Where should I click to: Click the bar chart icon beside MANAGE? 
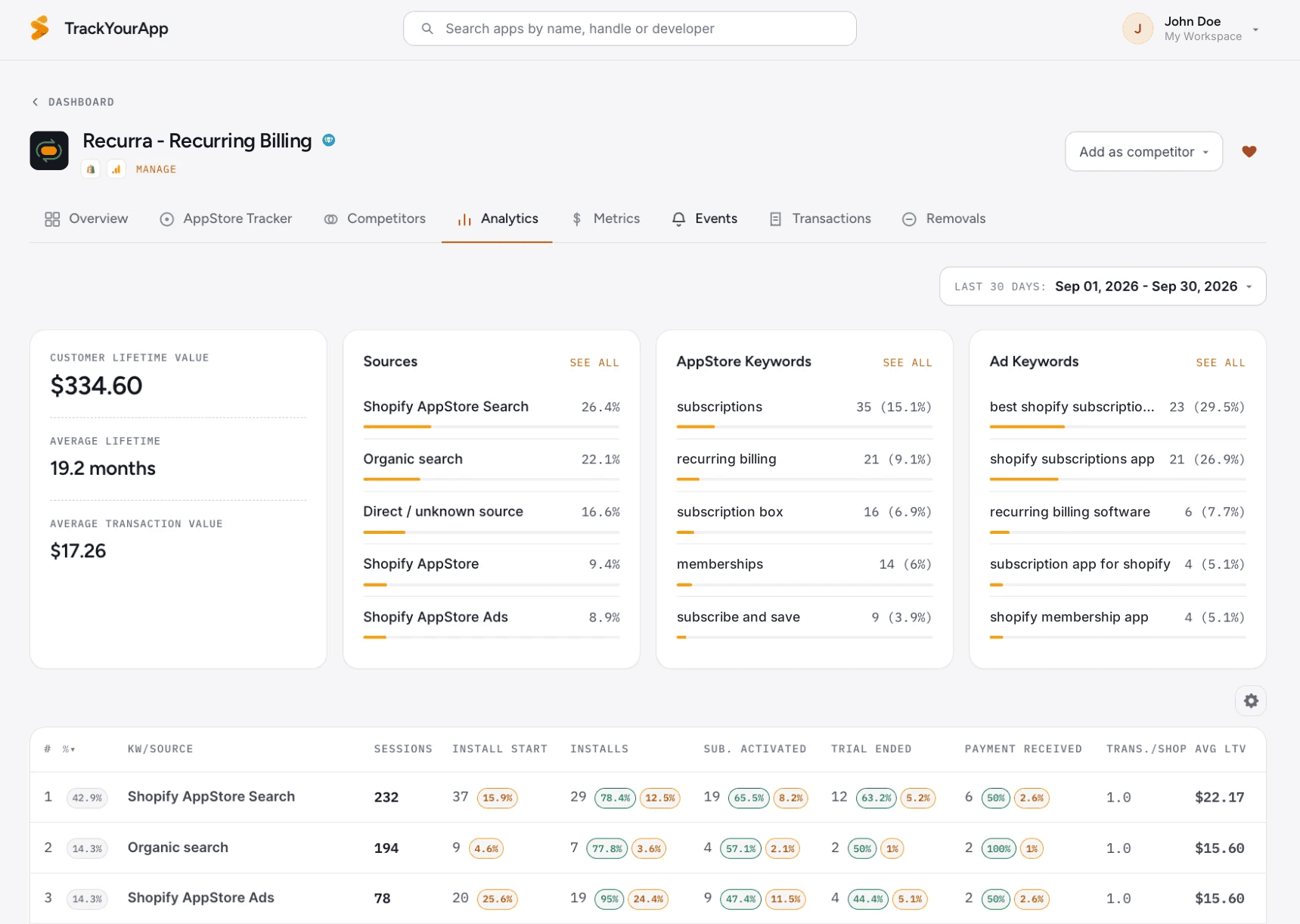(116, 169)
